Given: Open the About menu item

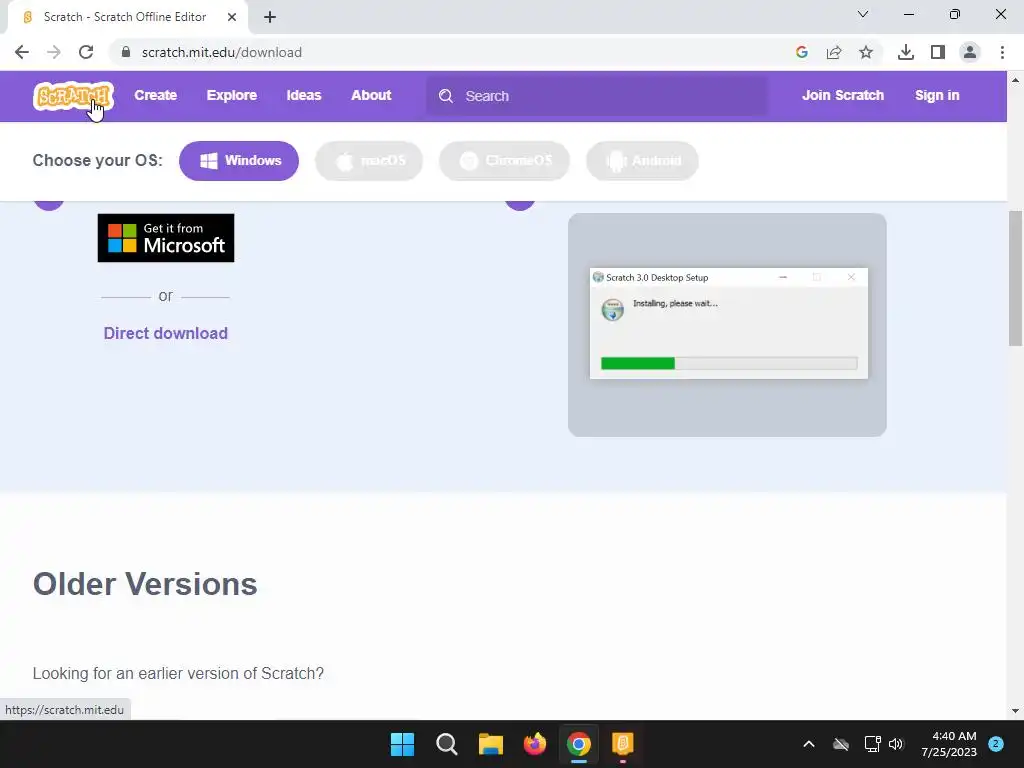Looking at the screenshot, I should [371, 95].
